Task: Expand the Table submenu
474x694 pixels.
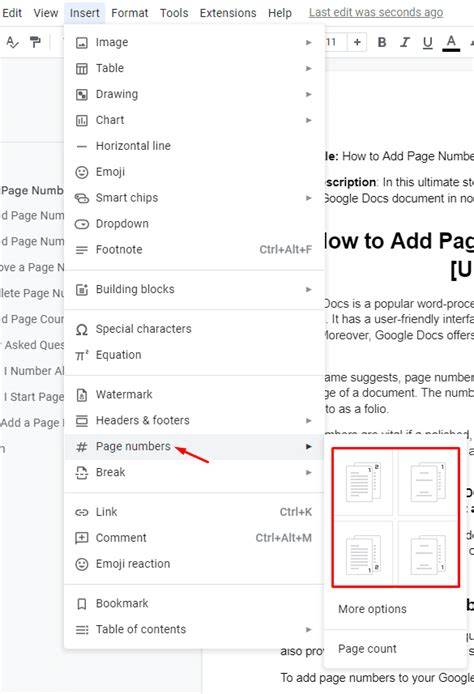Action: tap(194, 68)
